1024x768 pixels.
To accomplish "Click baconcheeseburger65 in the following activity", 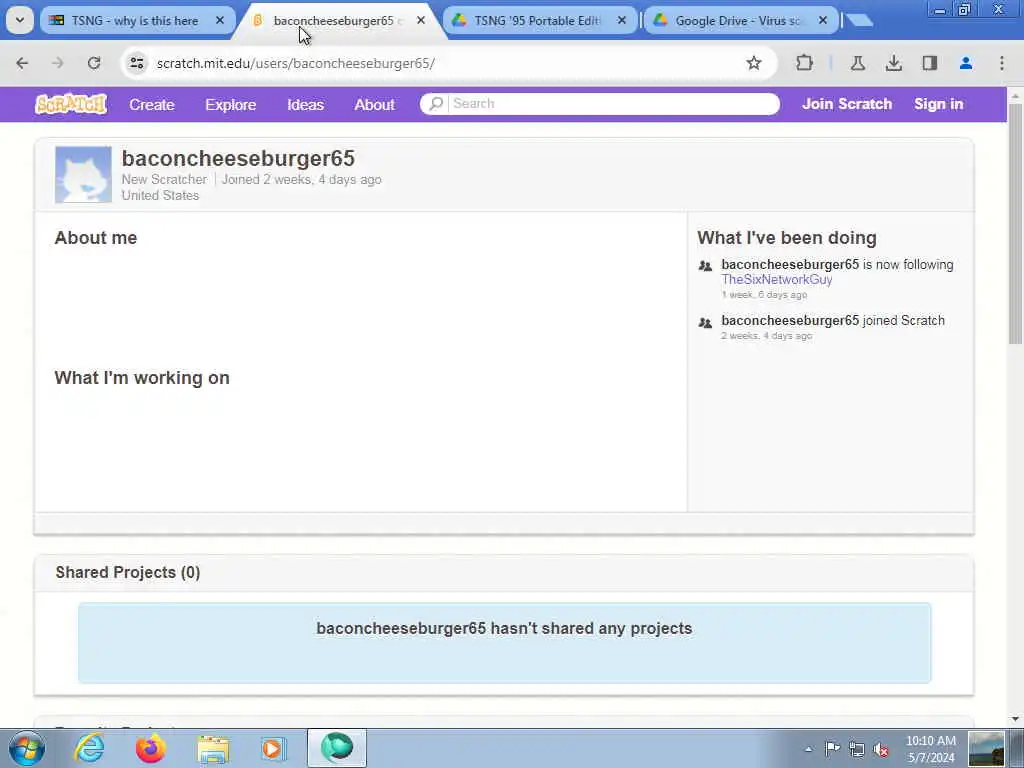I will 790,264.
